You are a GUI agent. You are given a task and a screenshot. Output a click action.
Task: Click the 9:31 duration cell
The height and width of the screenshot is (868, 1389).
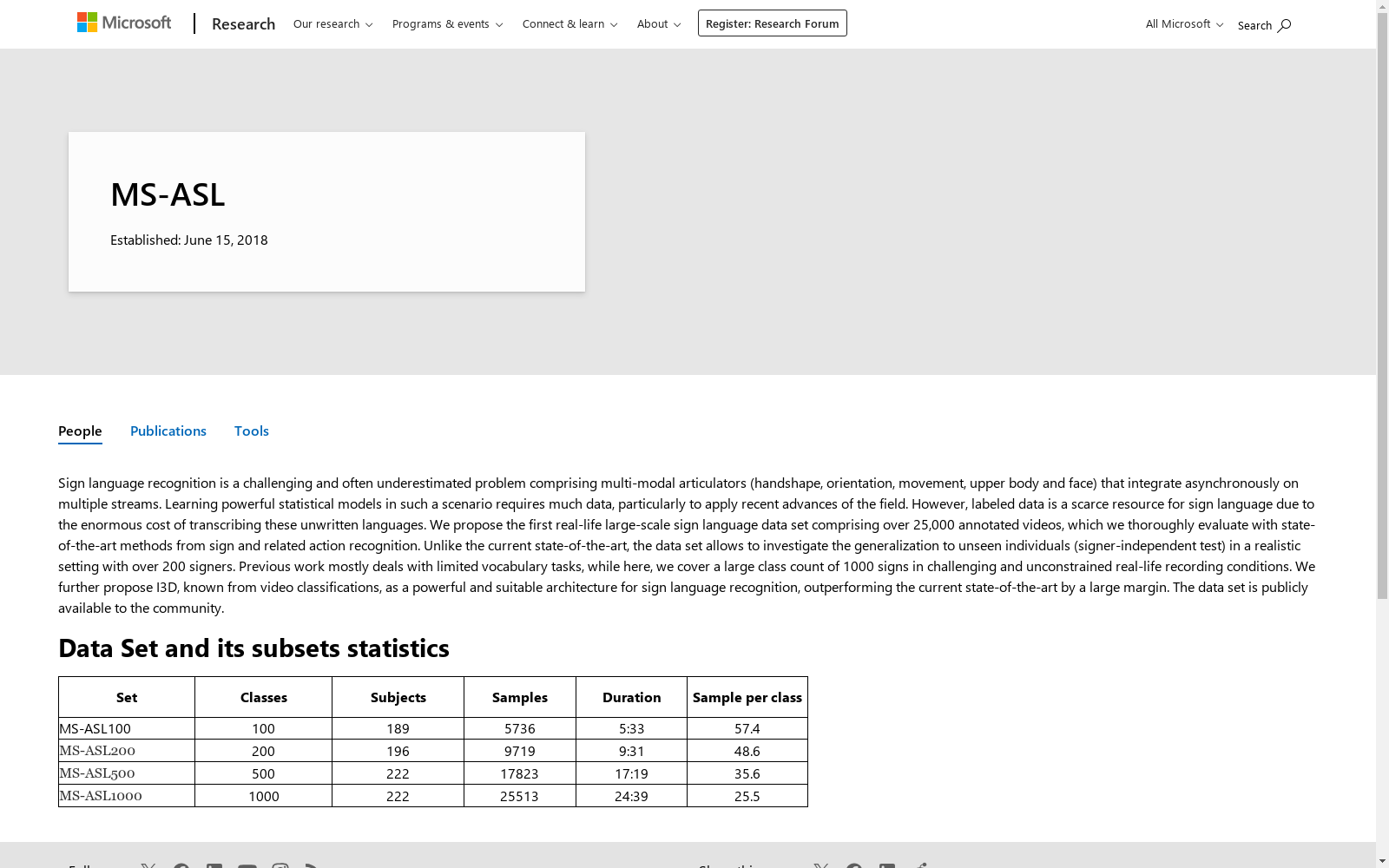[x=632, y=751]
